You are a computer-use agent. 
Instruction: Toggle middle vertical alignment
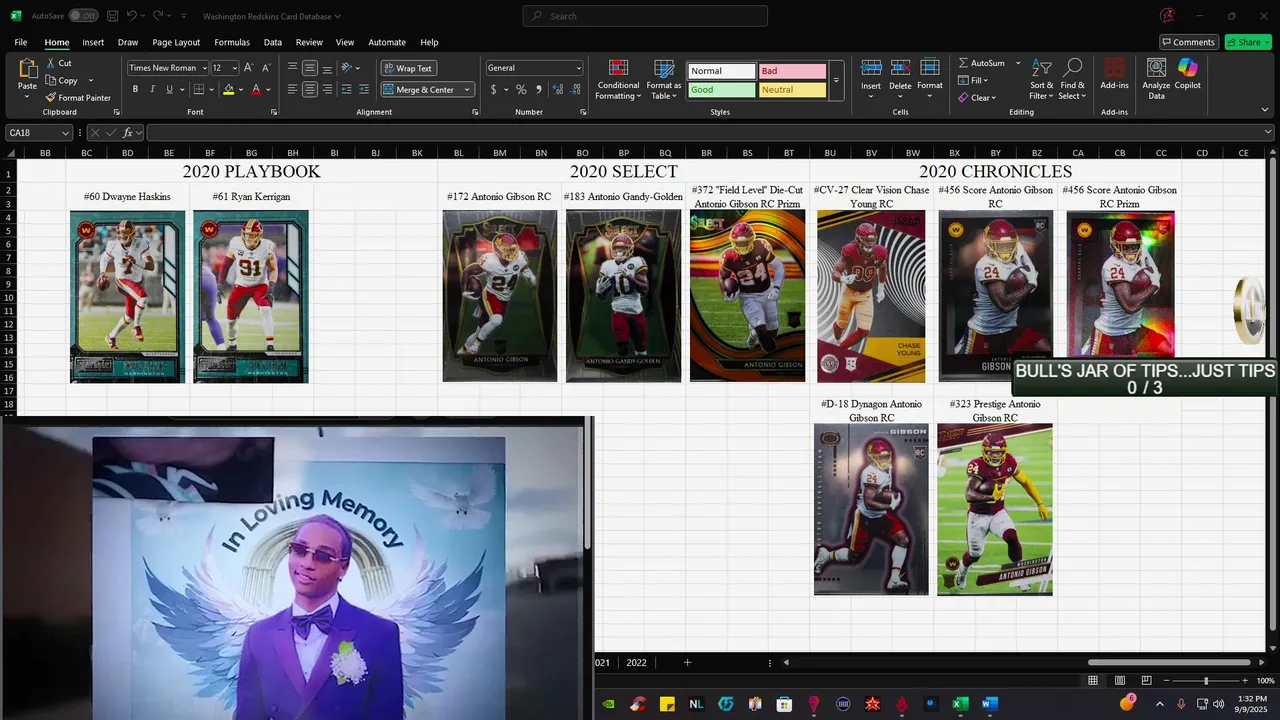tap(310, 68)
